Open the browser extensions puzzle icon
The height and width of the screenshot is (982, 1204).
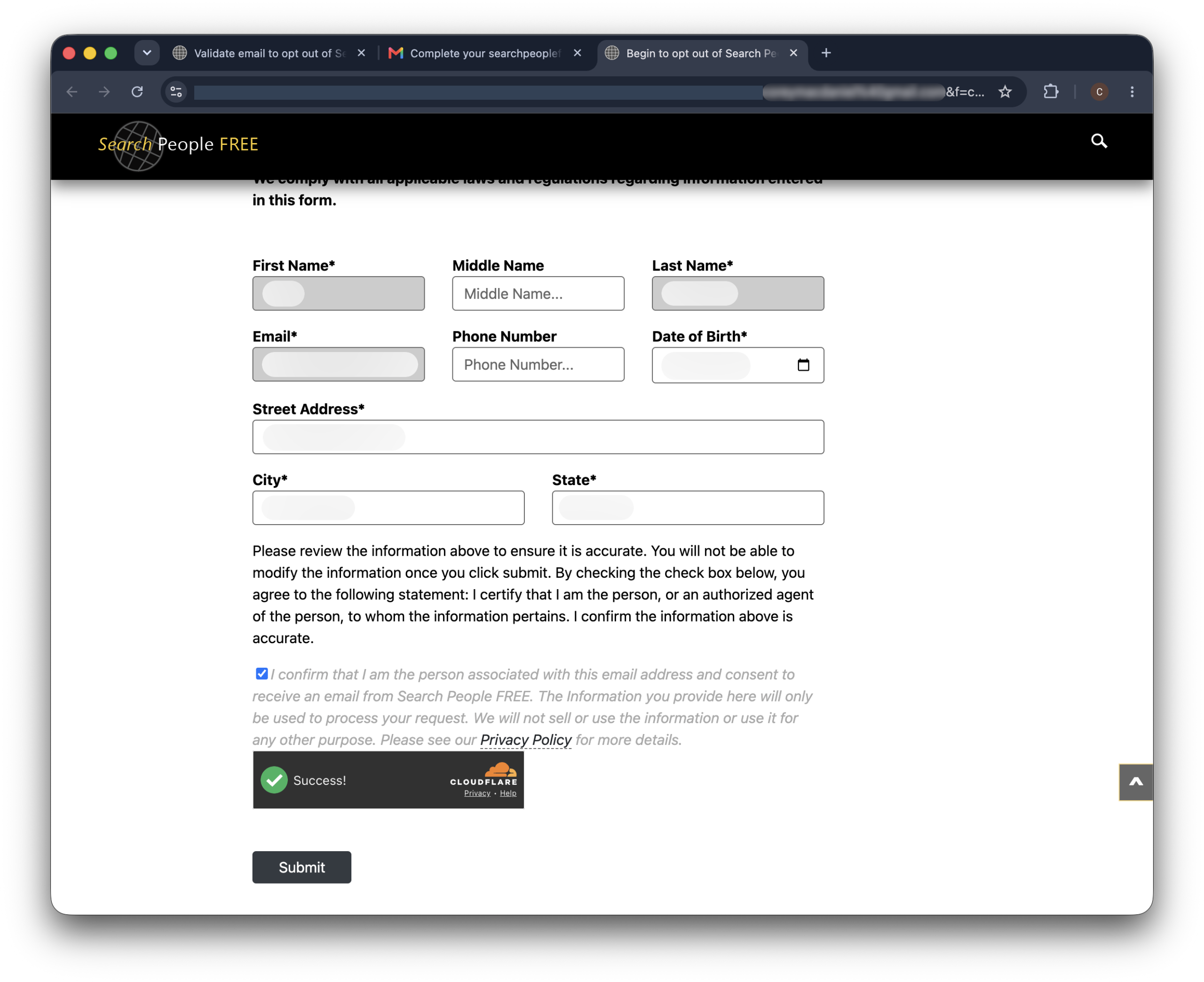tap(1050, 92)
